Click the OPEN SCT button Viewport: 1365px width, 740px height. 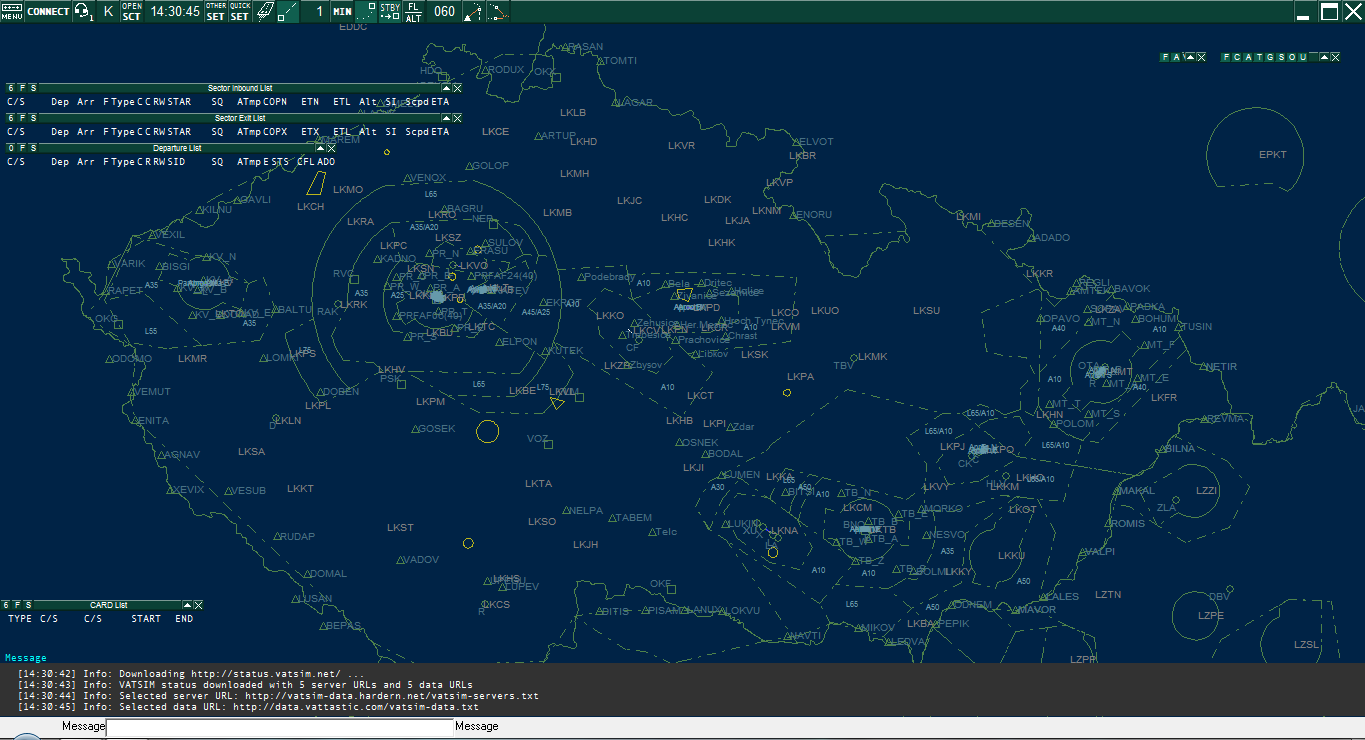coord(132,11)
